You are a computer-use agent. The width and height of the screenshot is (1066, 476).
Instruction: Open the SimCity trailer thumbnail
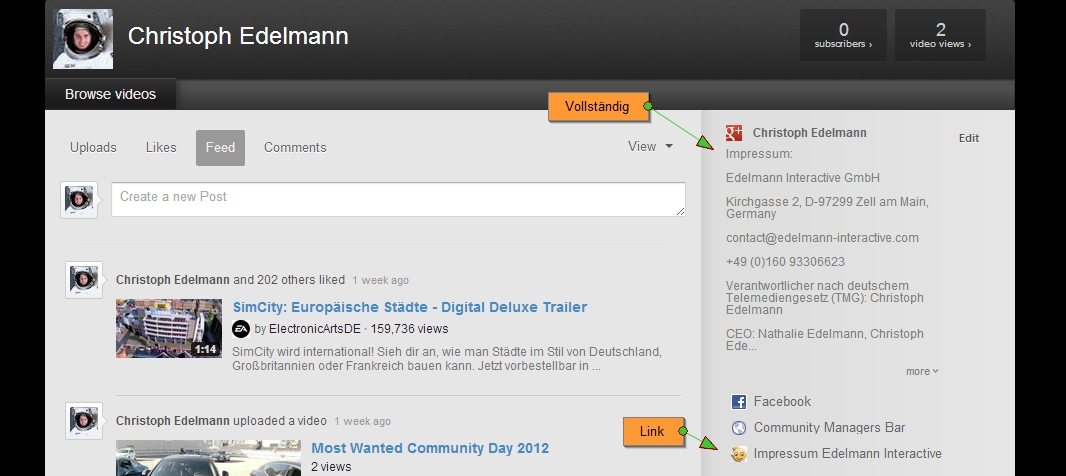point(169,328)
